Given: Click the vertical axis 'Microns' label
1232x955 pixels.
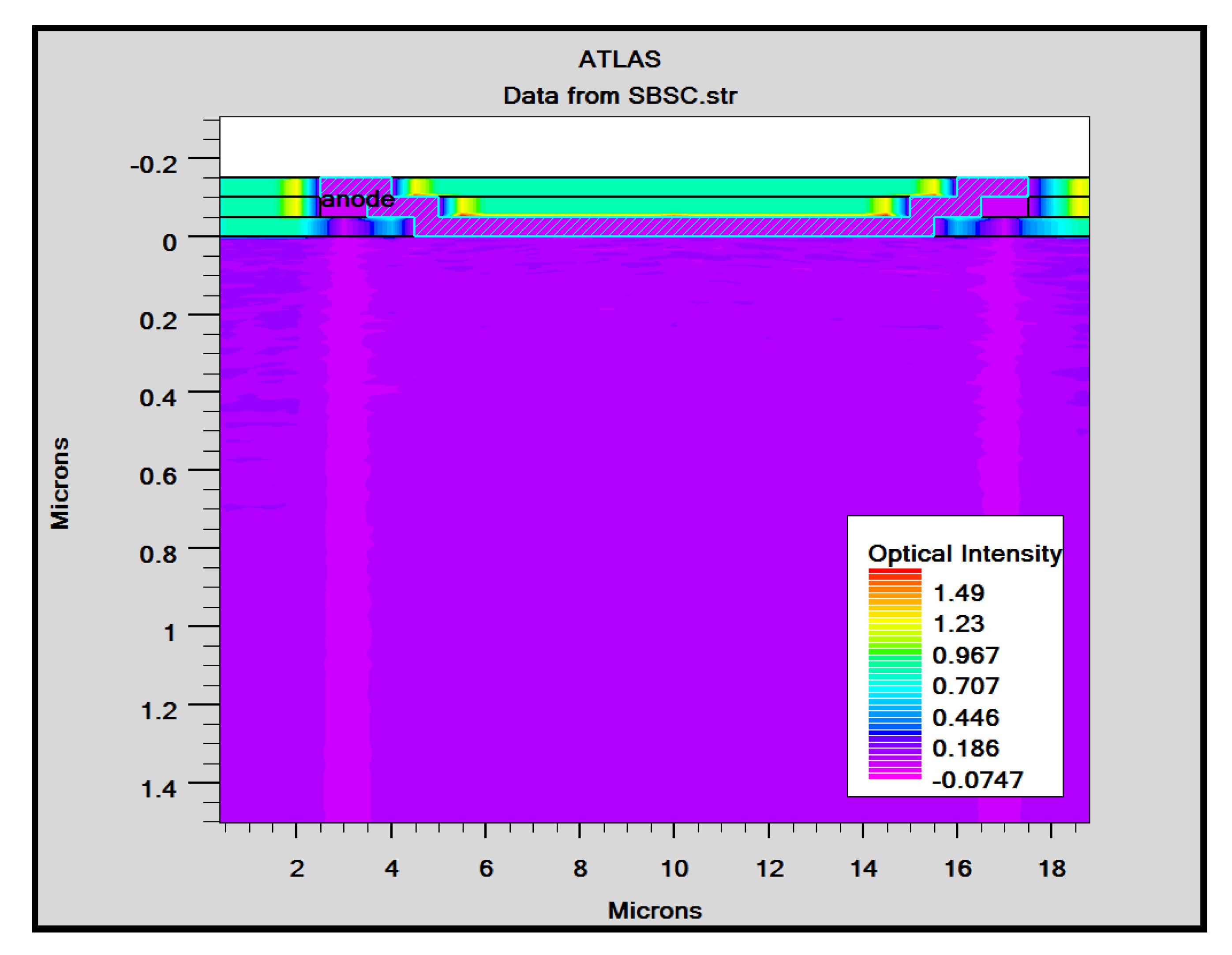Looking at the screenshot, I should click(60, 483).
